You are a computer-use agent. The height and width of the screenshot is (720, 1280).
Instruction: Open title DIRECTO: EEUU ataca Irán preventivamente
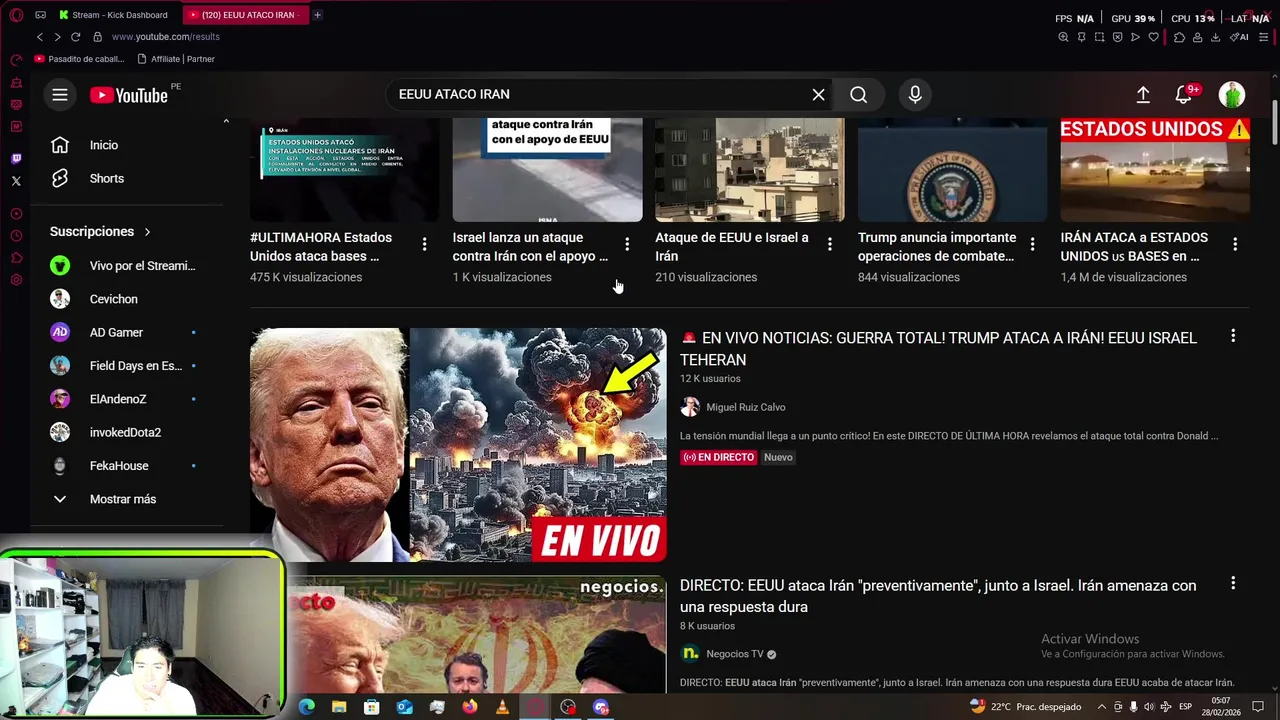938,596
